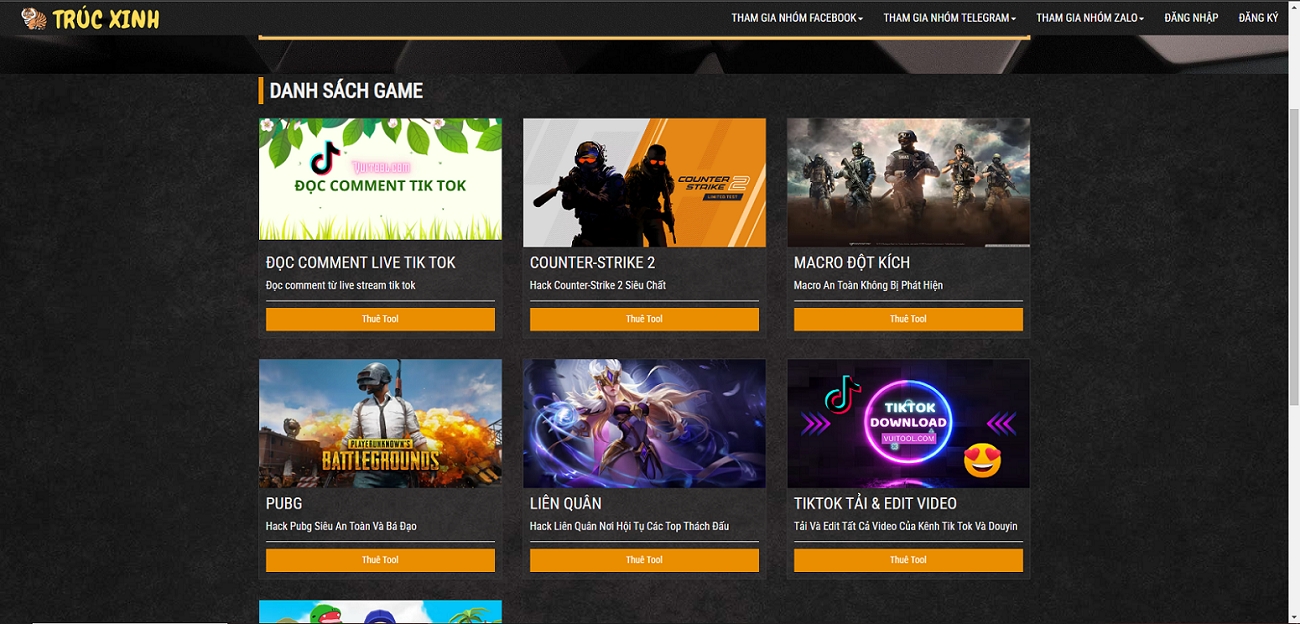The height and width of the screenshot is (624, 1300).
Task: Click the DANH SÁCH GAME section heading
Action: point(346,91)
